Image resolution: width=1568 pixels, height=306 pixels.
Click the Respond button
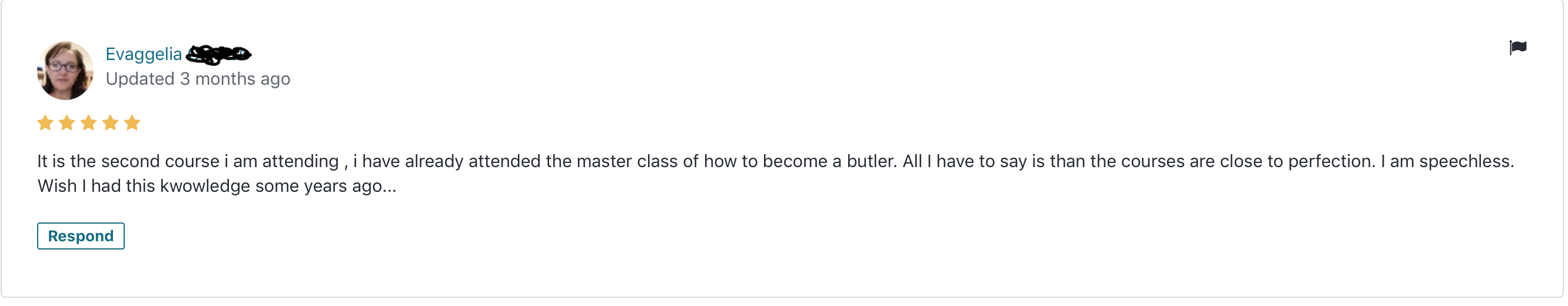81,236
